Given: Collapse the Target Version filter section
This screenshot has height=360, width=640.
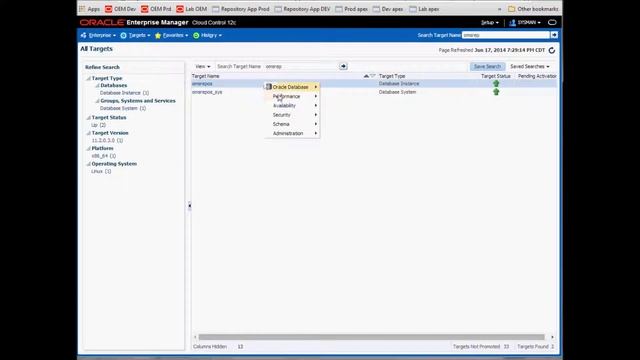Looking at the screenshot, I should 88,133.
